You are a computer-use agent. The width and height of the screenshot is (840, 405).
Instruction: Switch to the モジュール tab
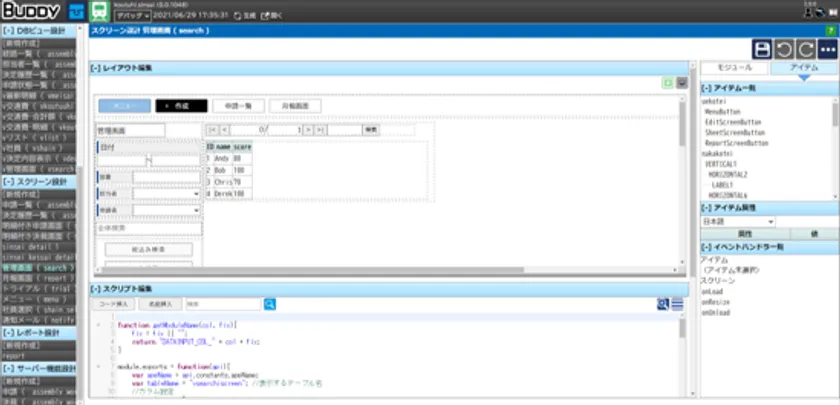coord(733,67)
